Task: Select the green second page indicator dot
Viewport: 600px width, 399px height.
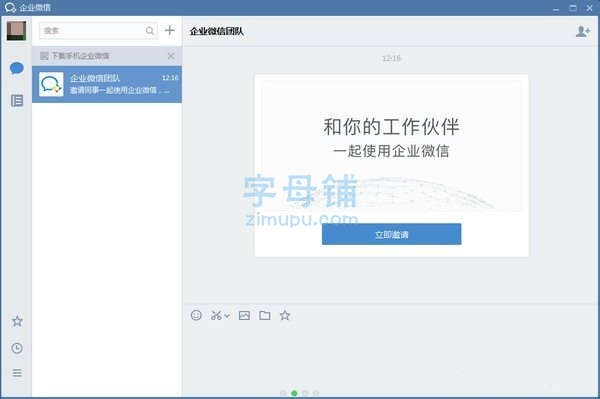Action: (294, 393)
